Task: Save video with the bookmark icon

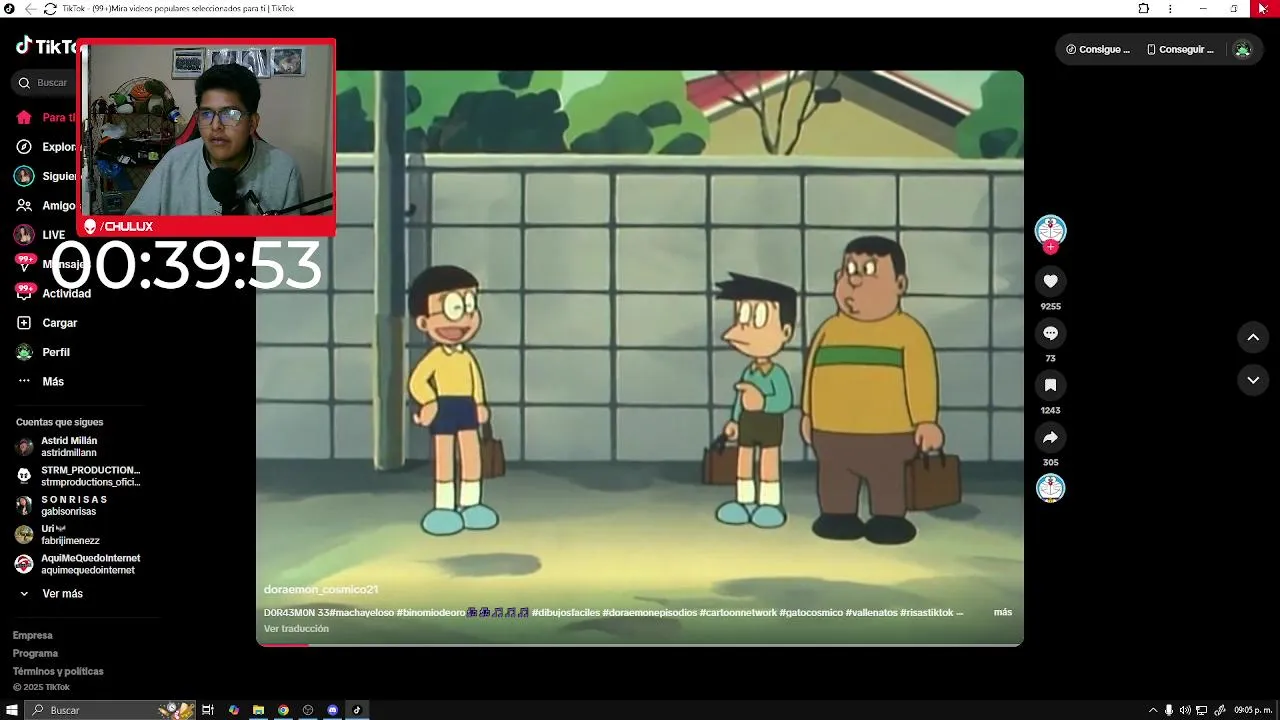Action: 1050,385
